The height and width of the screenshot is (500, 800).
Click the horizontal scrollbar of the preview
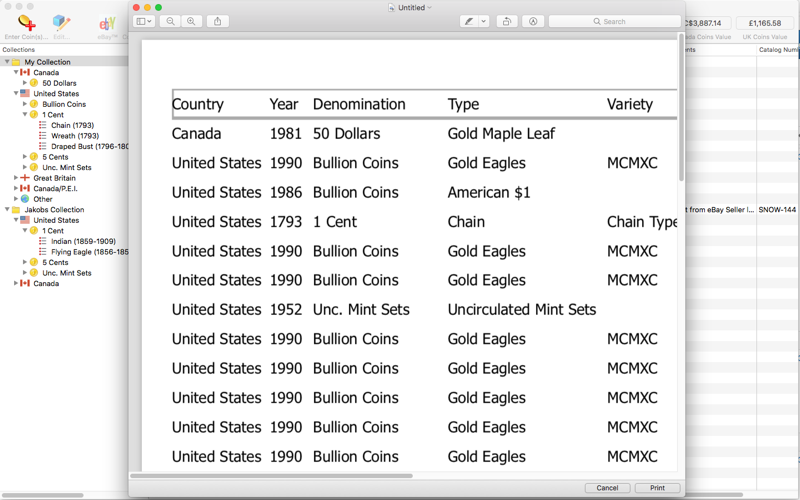[x=271, y=476]
